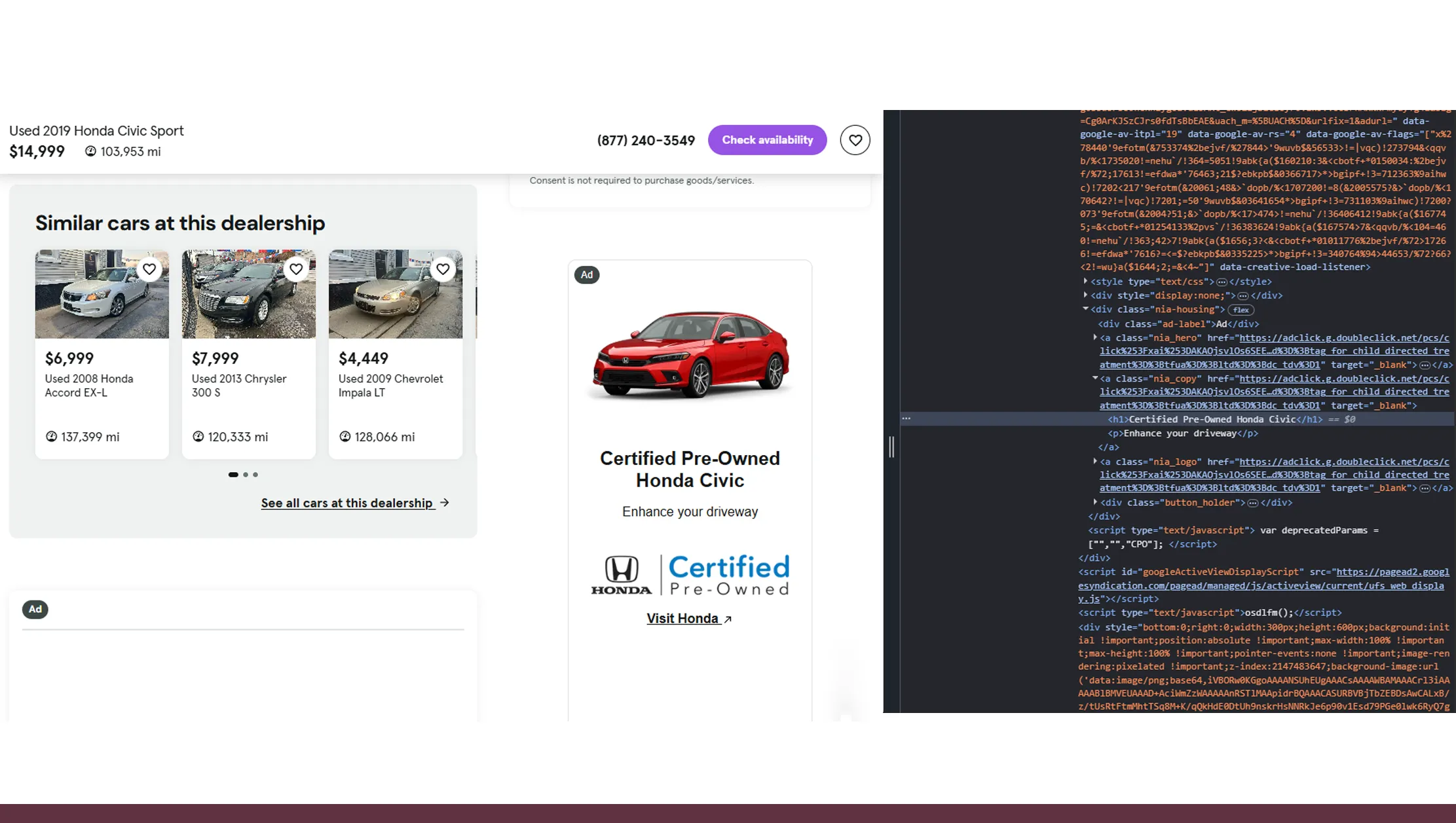Image resolution: width=1456 pixels, height=823 pixels.
Task: Click the Honda Certified Pre-Owned logo
Action: click(690, 575)
